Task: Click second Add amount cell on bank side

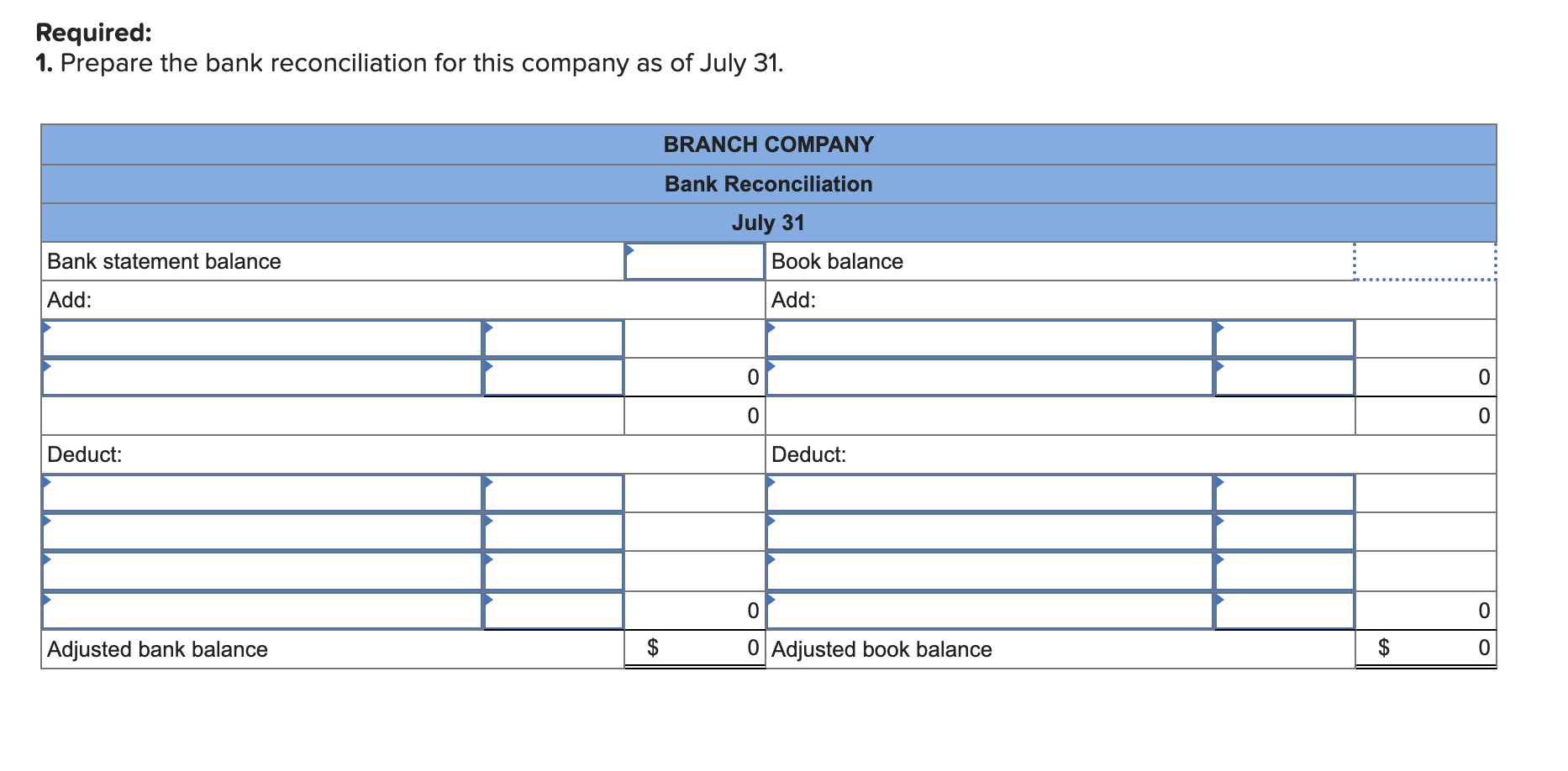Action: [554, 377]
